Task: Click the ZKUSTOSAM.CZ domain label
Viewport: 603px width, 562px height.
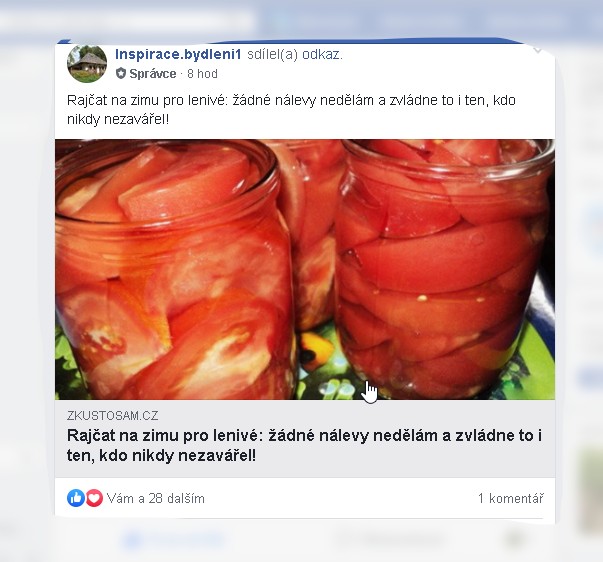Action: (112, 415)
